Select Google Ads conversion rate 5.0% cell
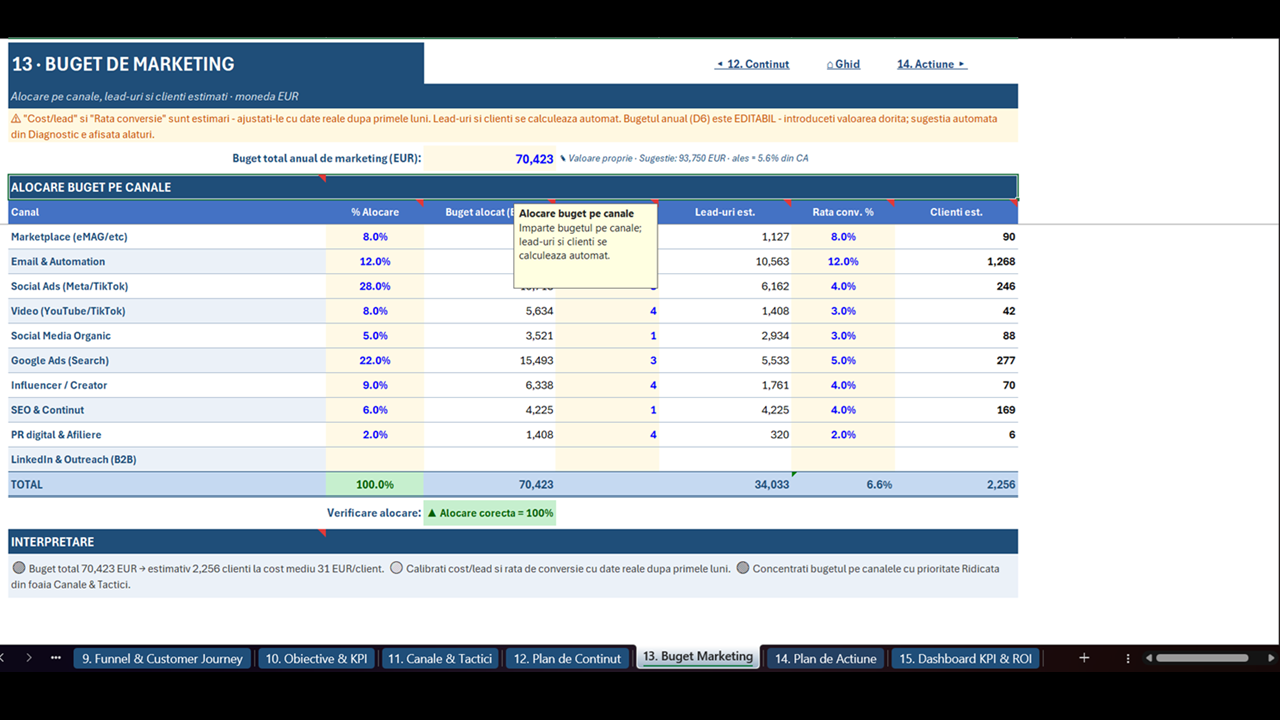 tap(843, 360)
